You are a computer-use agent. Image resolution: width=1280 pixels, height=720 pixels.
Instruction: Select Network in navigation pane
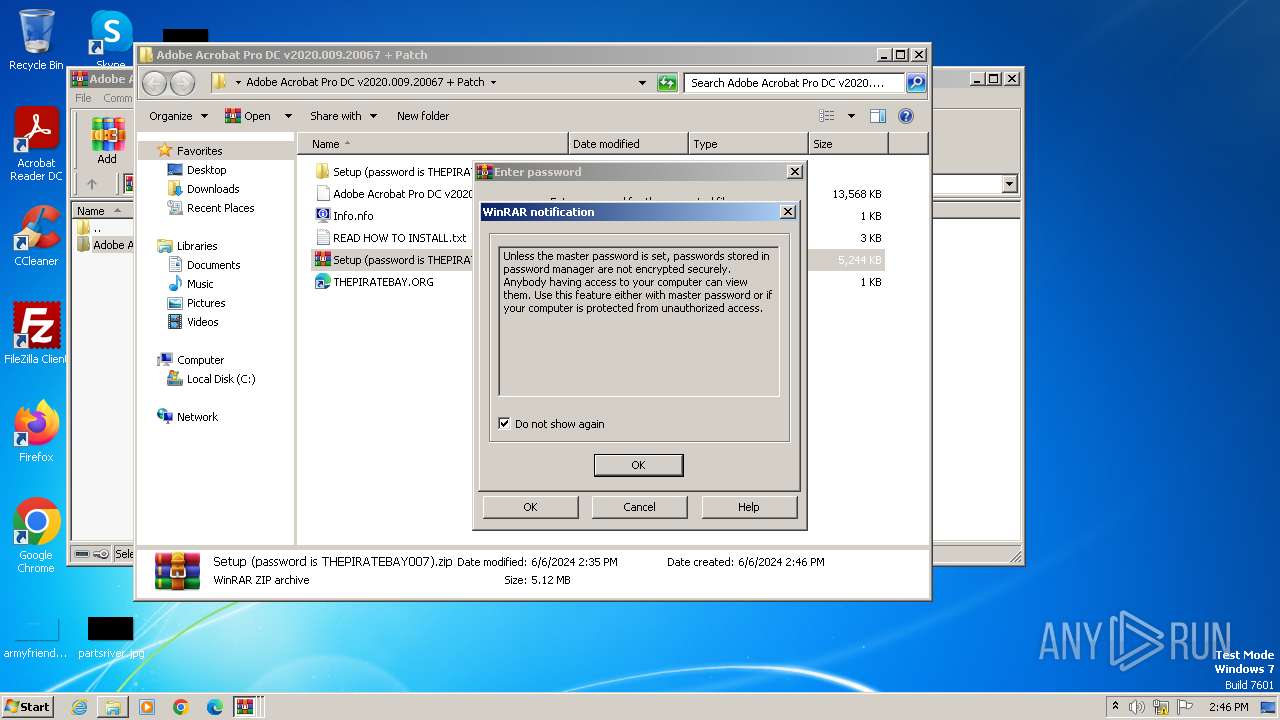coord(197,417)
